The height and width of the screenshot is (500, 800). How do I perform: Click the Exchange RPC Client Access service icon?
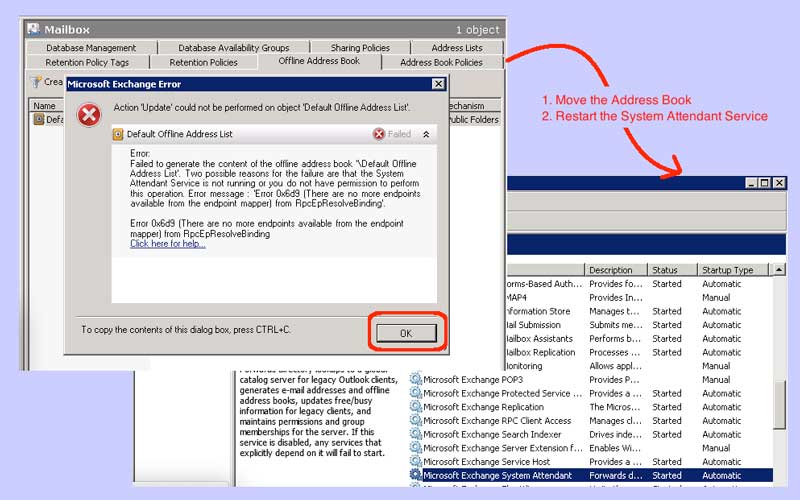point(416,420)
